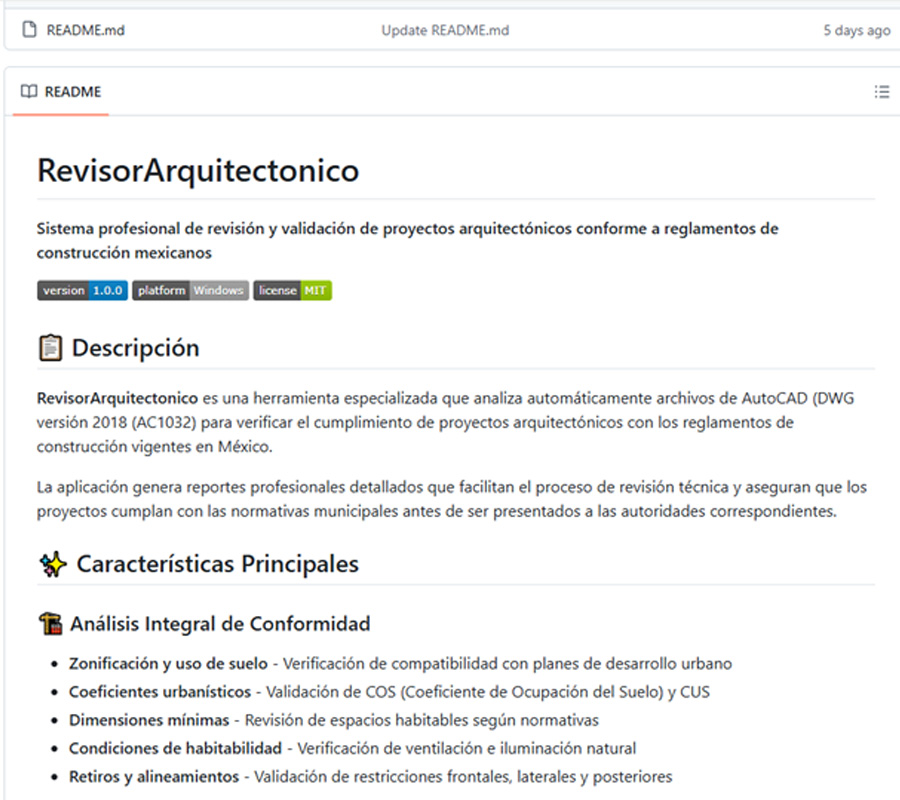Click the Descripción heading

coord(135,348)
